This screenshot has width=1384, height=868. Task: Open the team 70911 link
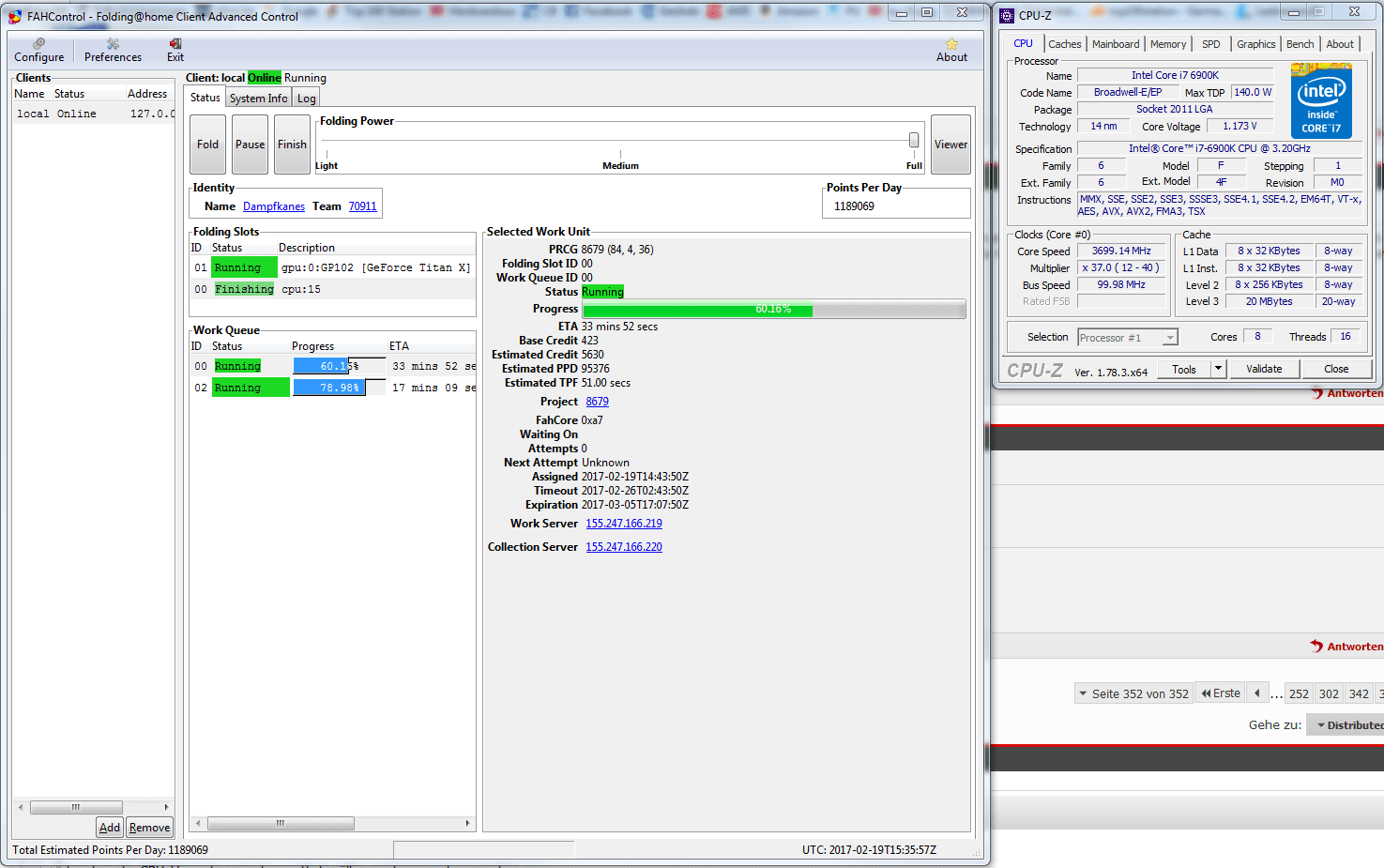(362, 206)
